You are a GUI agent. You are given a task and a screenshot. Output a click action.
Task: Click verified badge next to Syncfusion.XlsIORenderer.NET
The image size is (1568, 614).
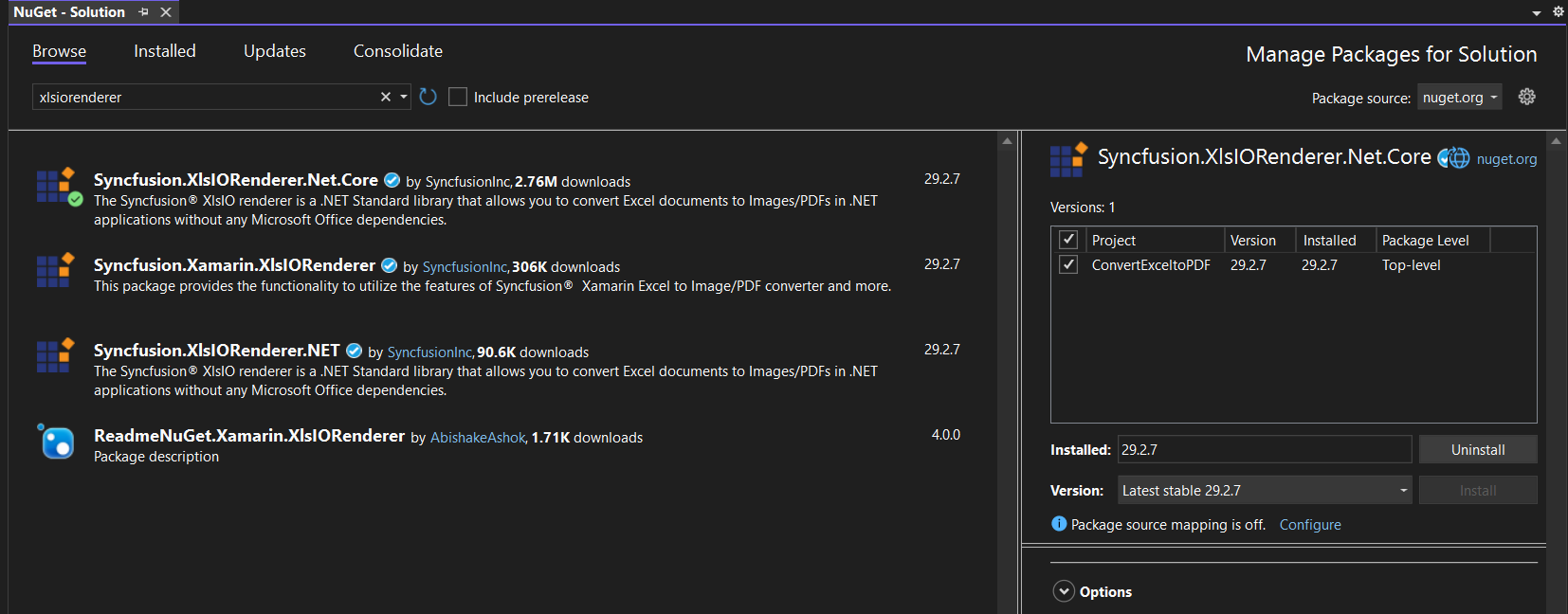354,351
